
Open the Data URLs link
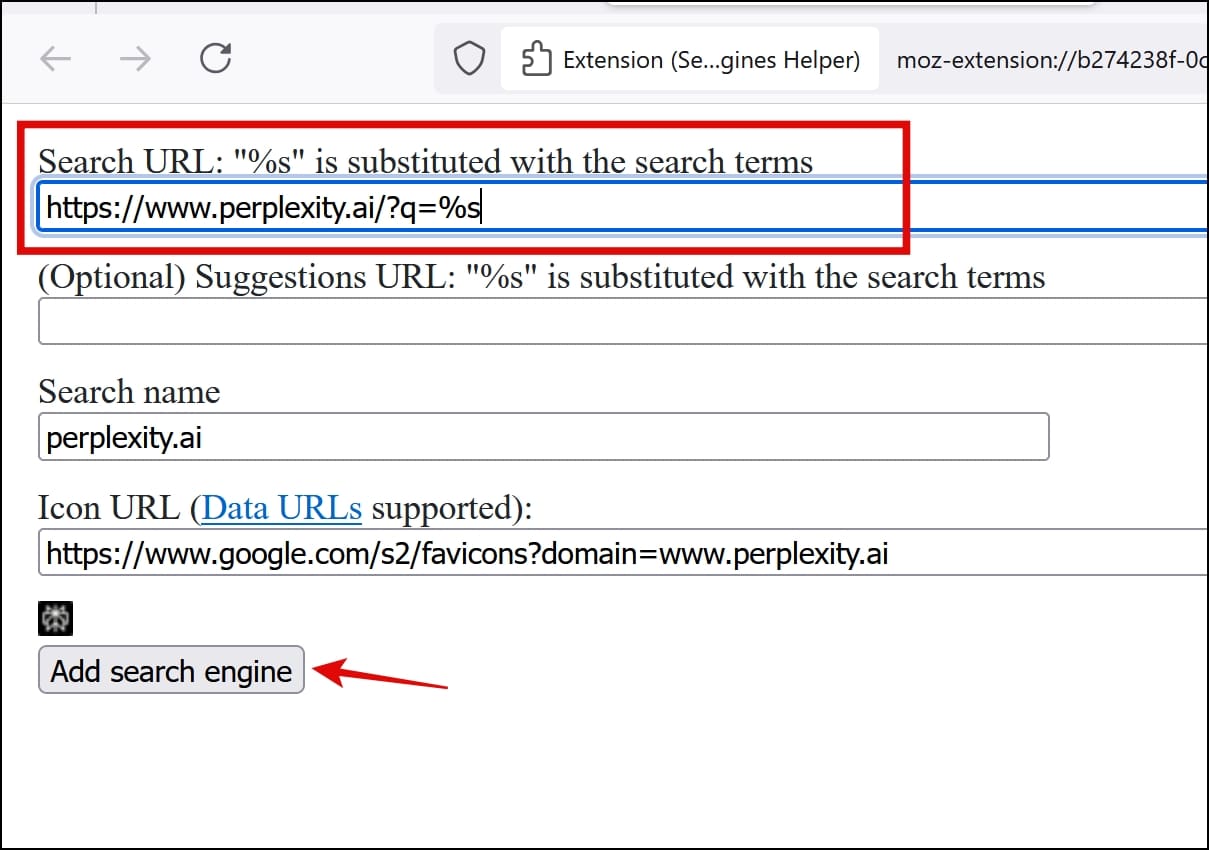click(282, 508)
